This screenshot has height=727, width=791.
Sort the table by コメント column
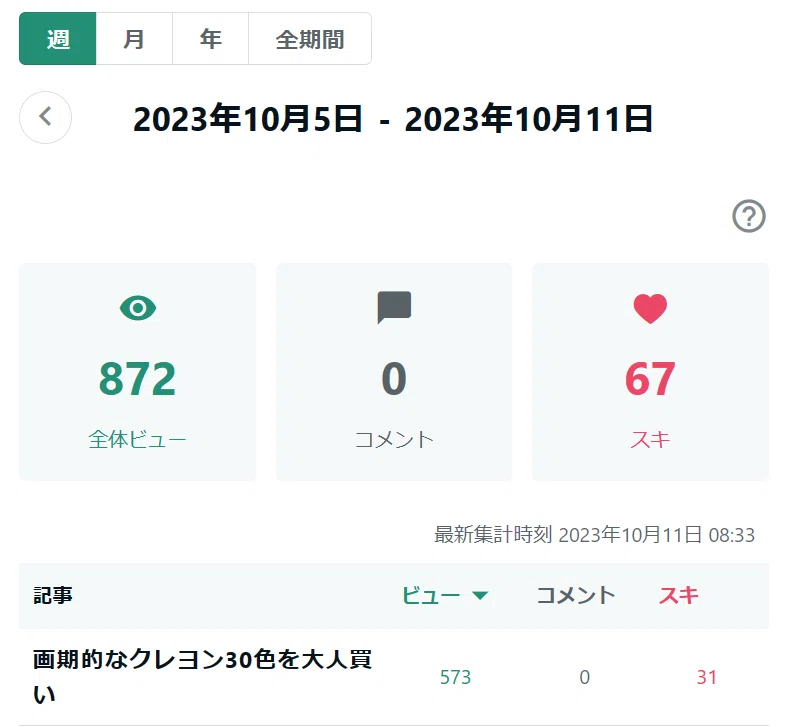[x=576, y=596]
